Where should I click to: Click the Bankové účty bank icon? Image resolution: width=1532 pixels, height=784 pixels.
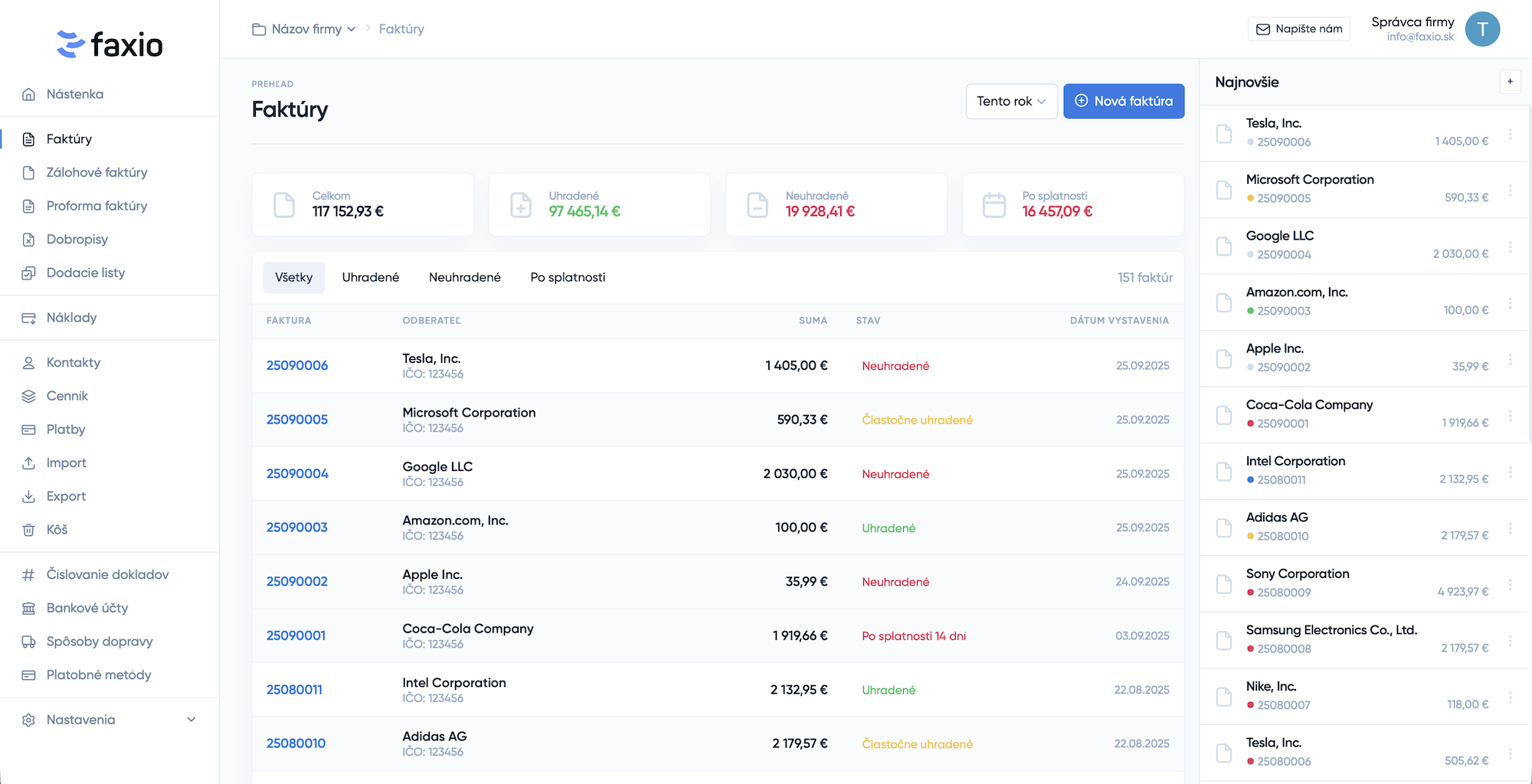[28, 609]
